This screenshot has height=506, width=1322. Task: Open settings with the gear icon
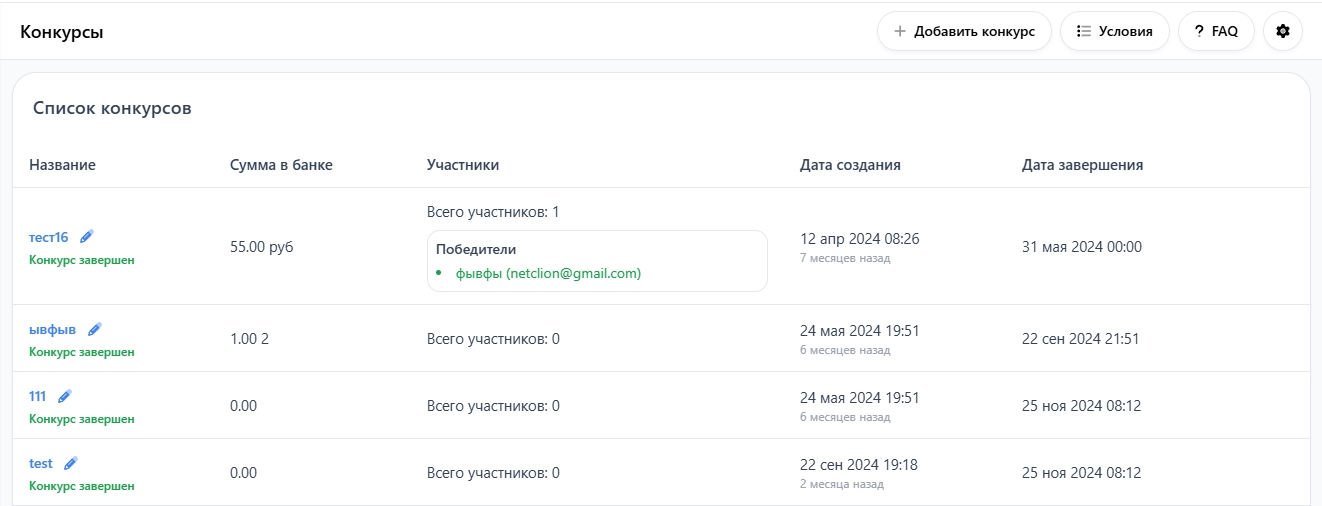point(1283,31)
